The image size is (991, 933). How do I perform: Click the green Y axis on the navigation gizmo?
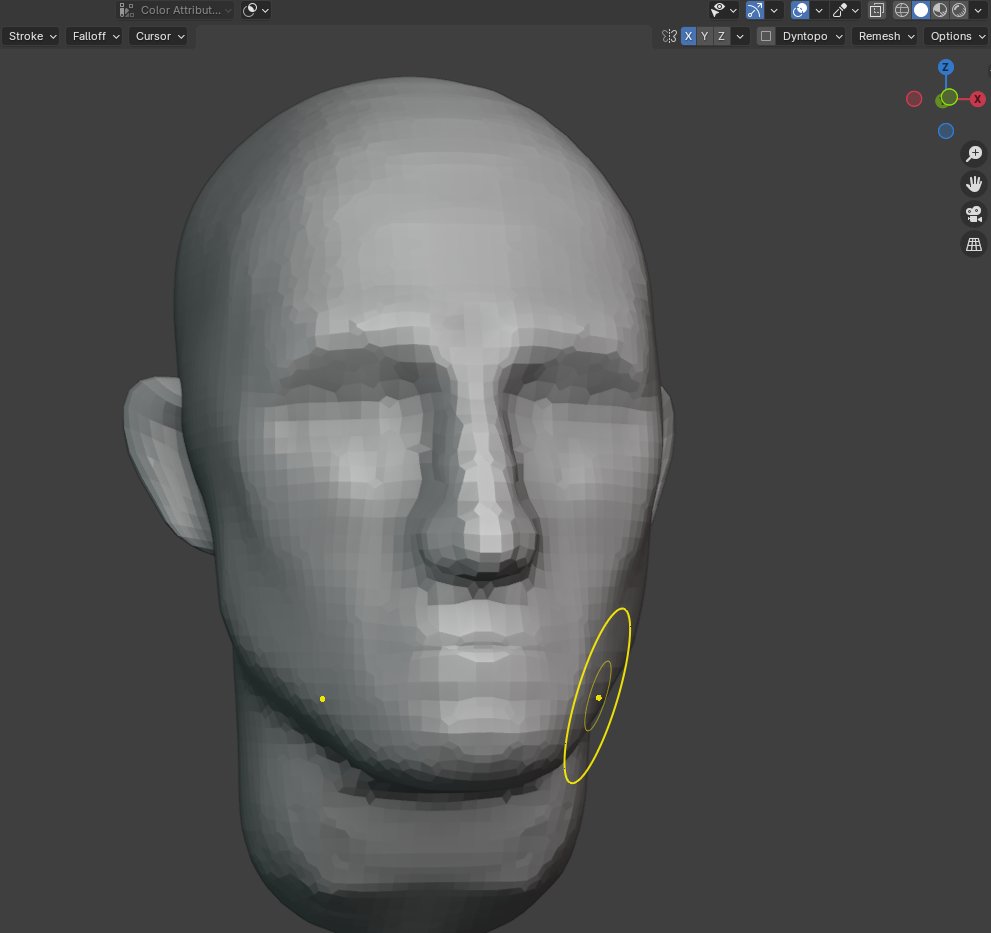(x=949, y=97)
